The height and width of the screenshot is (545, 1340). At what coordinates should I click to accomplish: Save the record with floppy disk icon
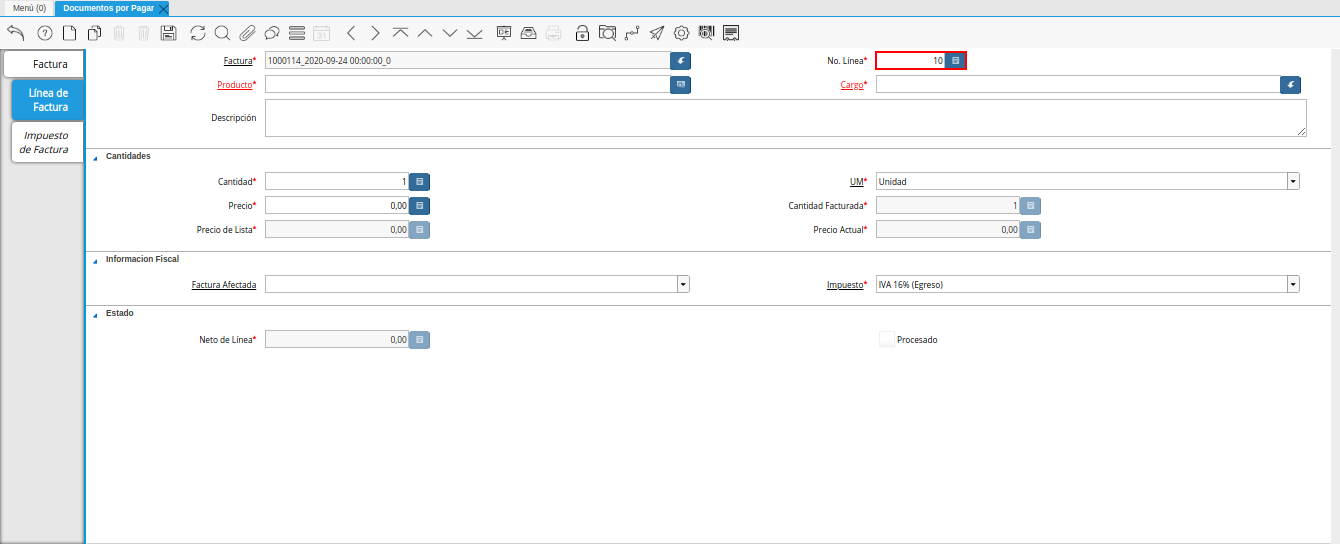click(x=168, y=32)
